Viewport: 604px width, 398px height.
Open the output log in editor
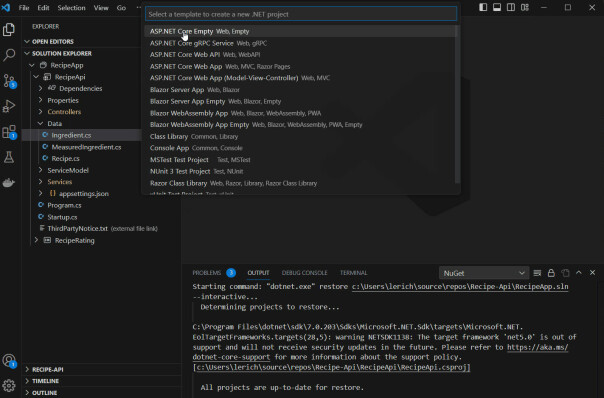click(x=565, y=273)
